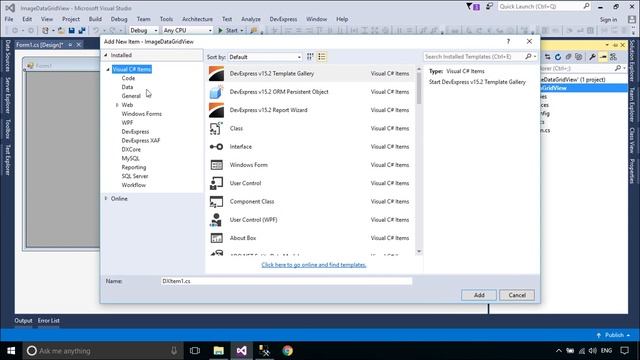640x360 pixels.
Task: Click the Add button
Action: tap(479, 295)
